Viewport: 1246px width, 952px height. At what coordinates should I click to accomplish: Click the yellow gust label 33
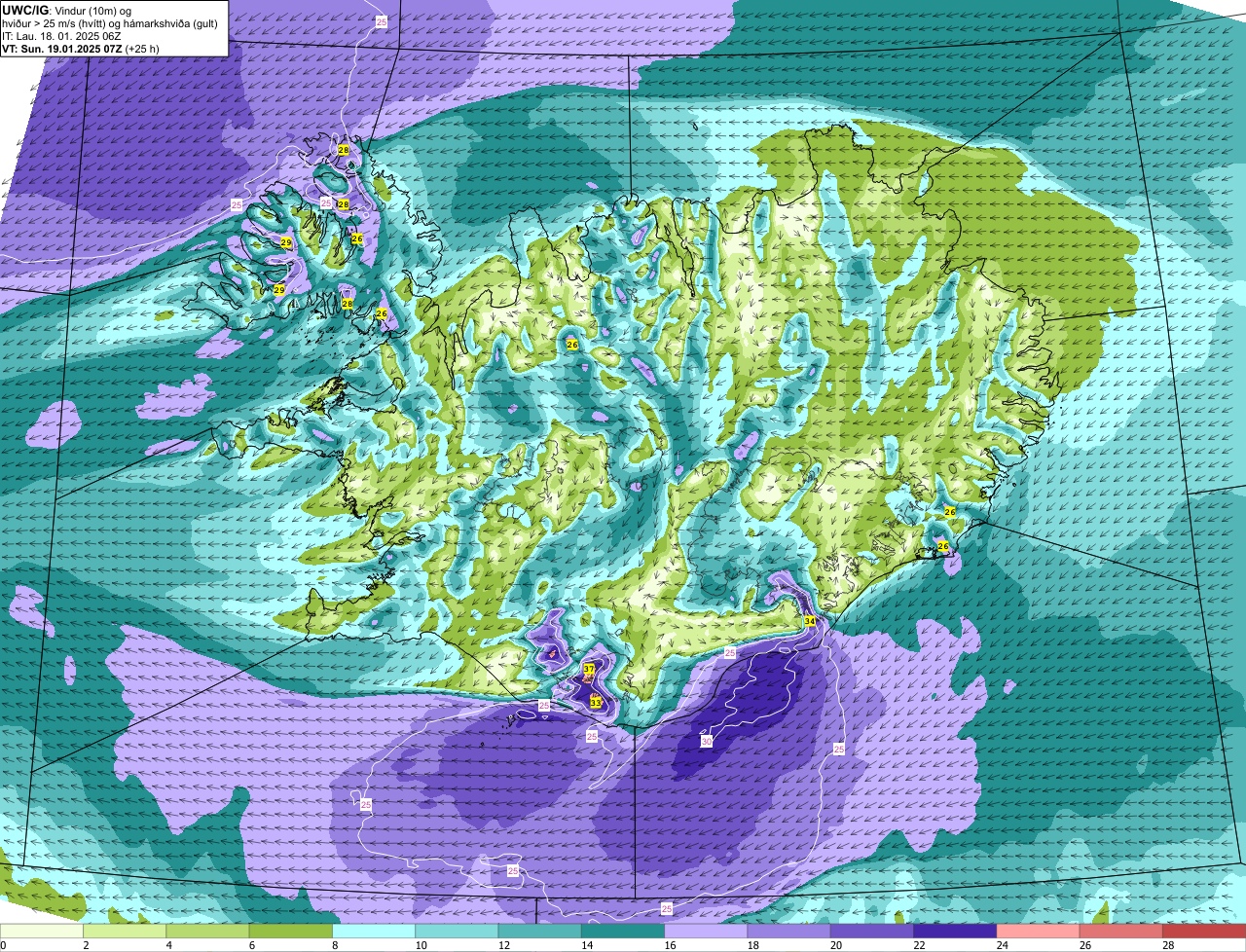point(595,702)
